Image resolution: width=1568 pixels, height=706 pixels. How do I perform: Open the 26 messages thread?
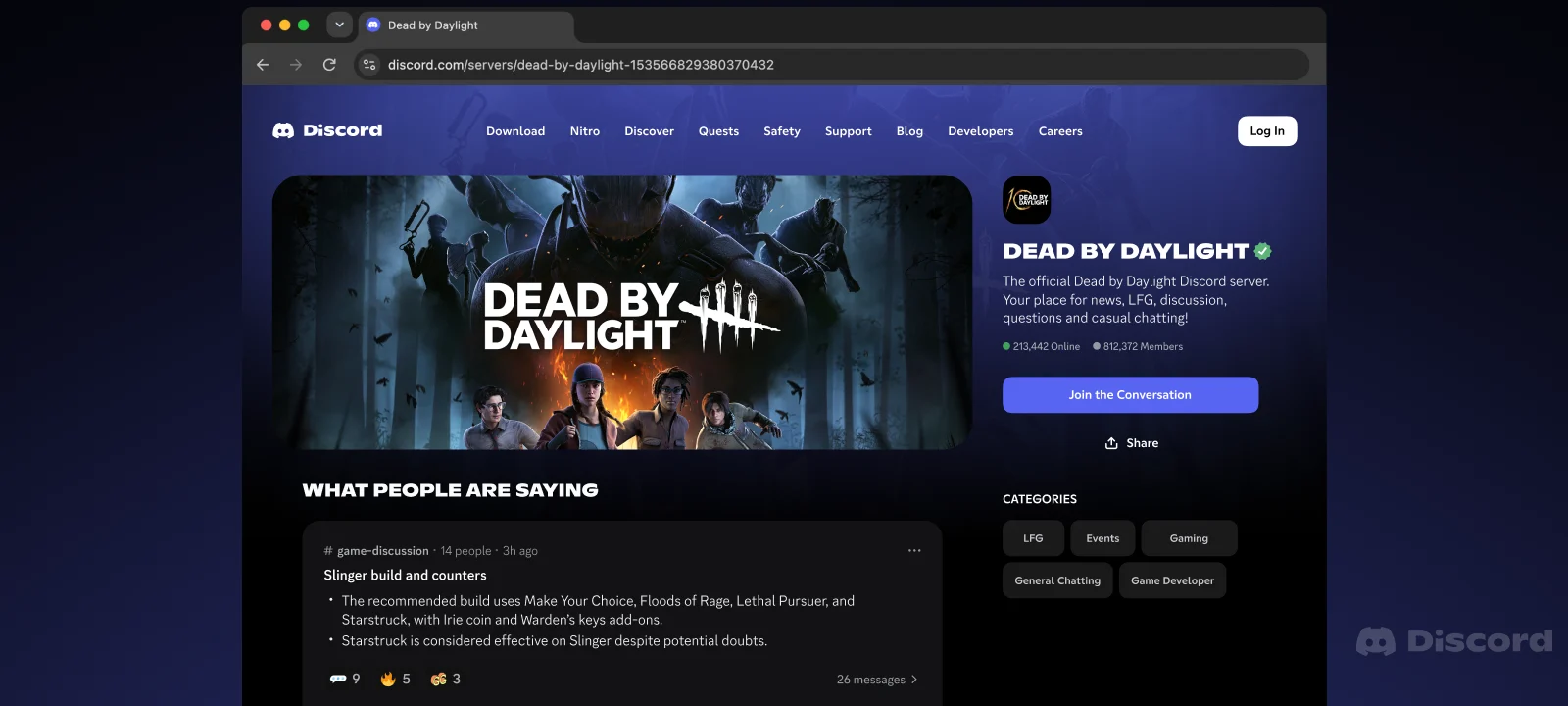pyautogui.click(x=877, y=679)
